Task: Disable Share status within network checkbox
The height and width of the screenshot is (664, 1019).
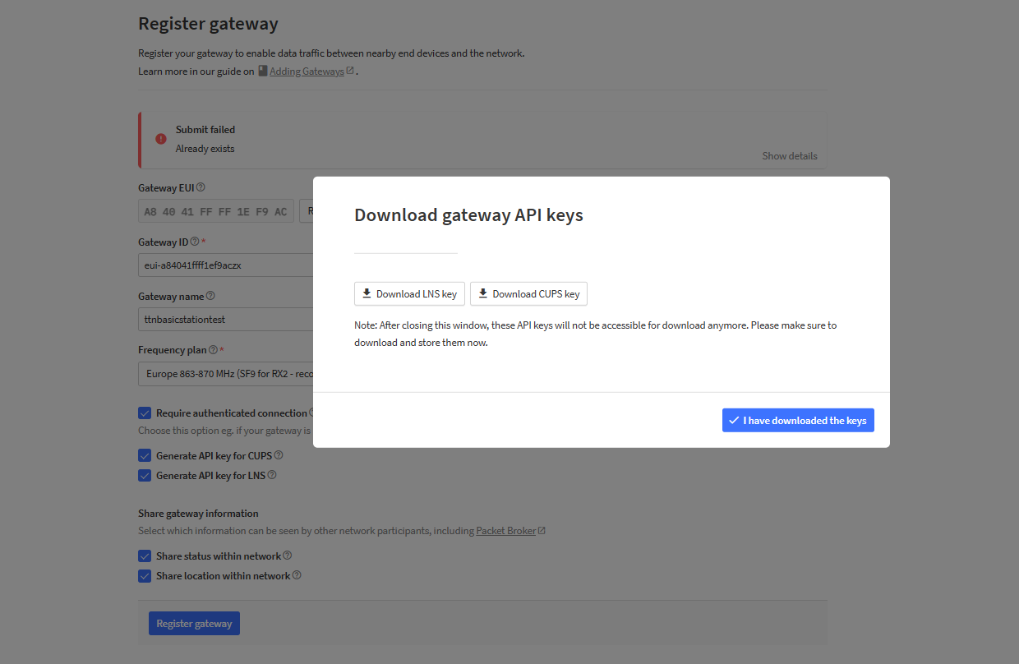Action: tap(145, 556)
